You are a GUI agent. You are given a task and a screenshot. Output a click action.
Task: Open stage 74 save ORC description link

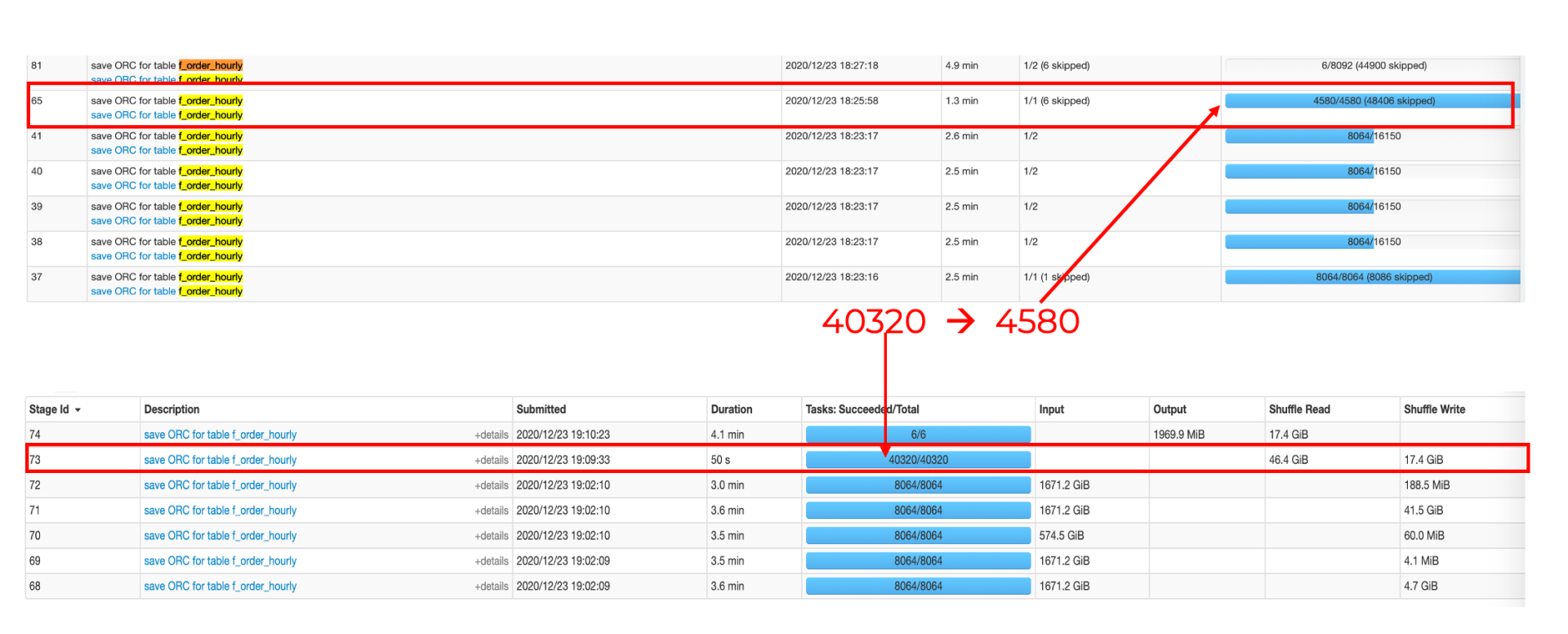(x=220, y=435)
